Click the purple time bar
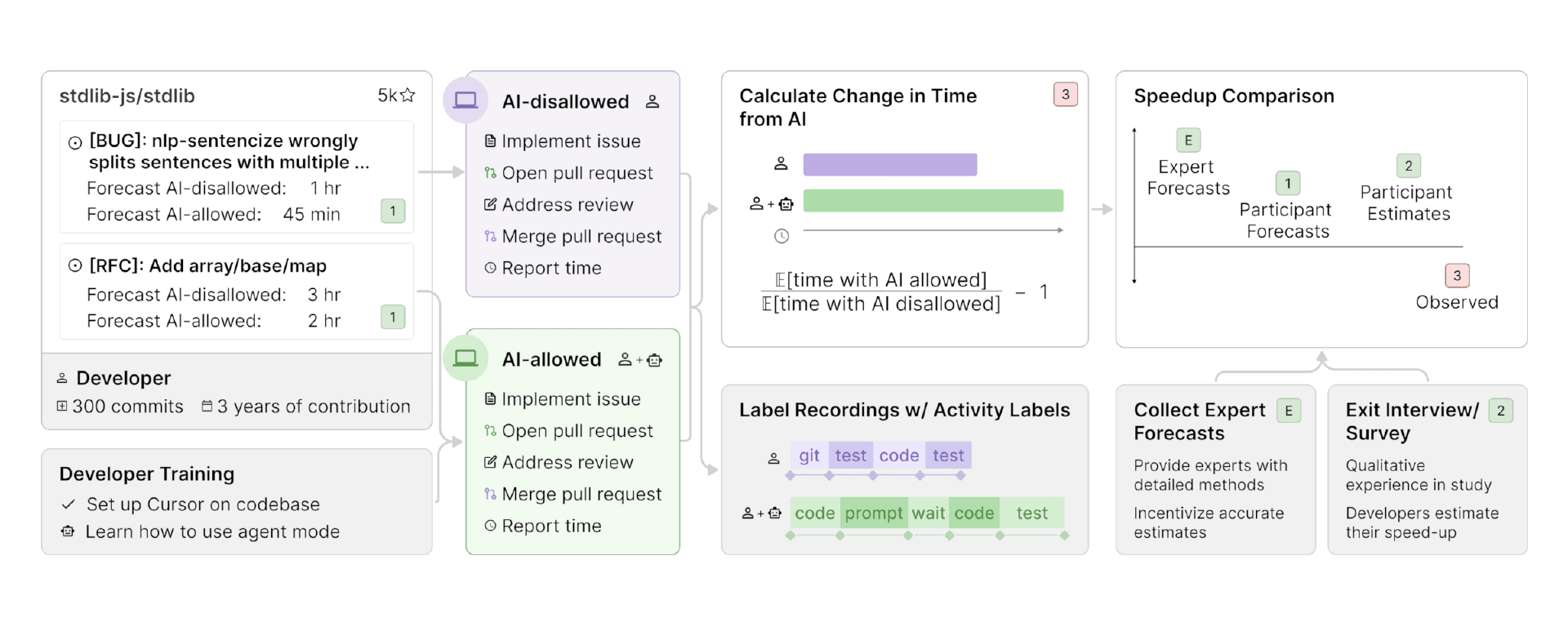Image resolution: width=1568 pixels, height=618 pixels. point(890,164)
